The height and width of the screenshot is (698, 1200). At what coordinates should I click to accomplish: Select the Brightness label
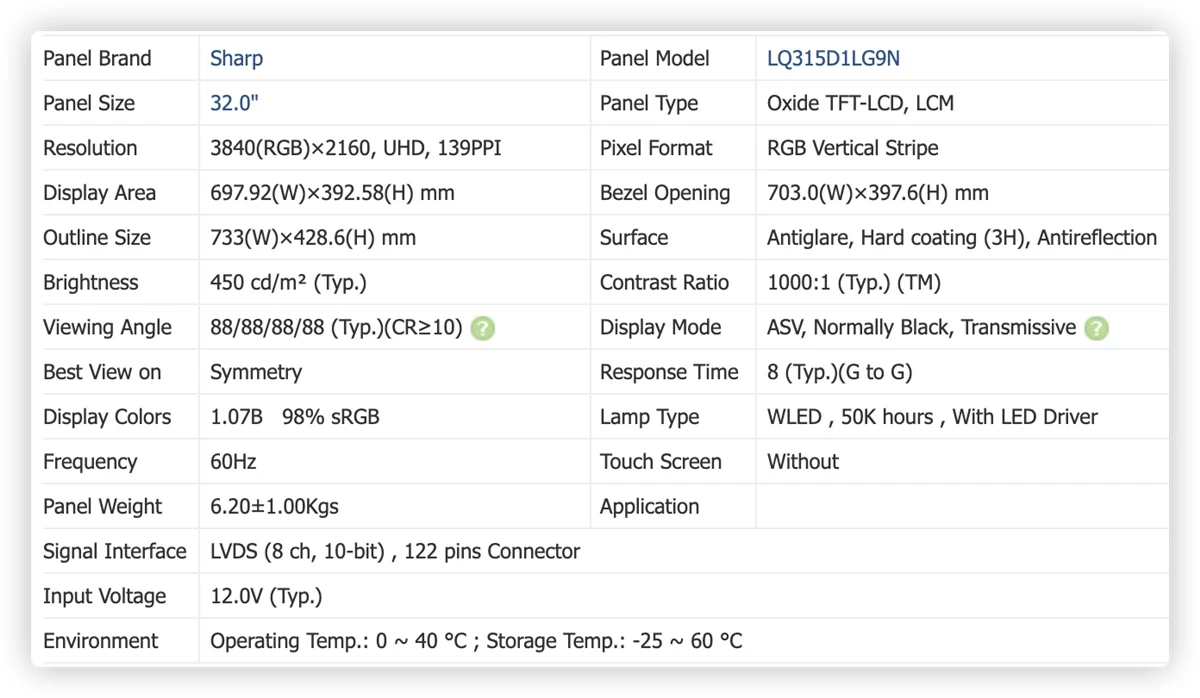click(x=90, y=283)
